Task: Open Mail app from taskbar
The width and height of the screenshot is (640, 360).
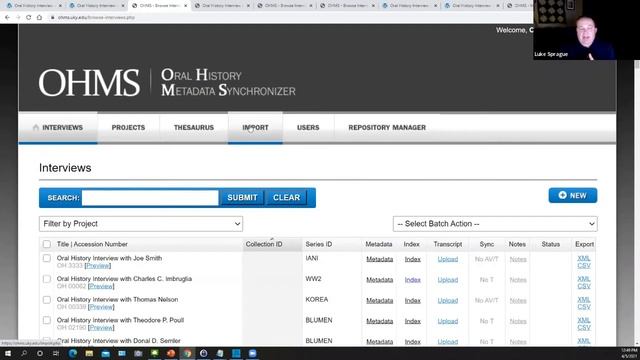Action: (105, 353)
